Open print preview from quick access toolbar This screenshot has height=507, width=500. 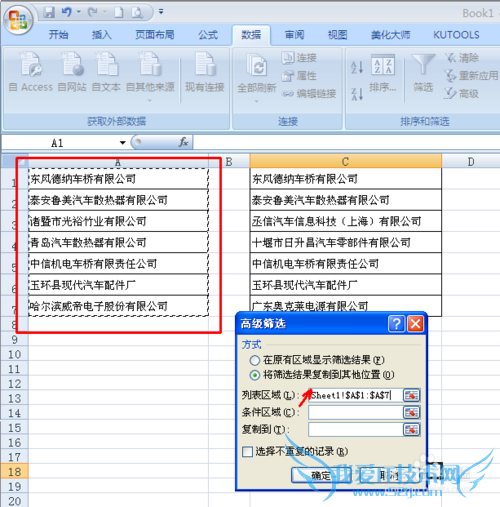[137, 12]
